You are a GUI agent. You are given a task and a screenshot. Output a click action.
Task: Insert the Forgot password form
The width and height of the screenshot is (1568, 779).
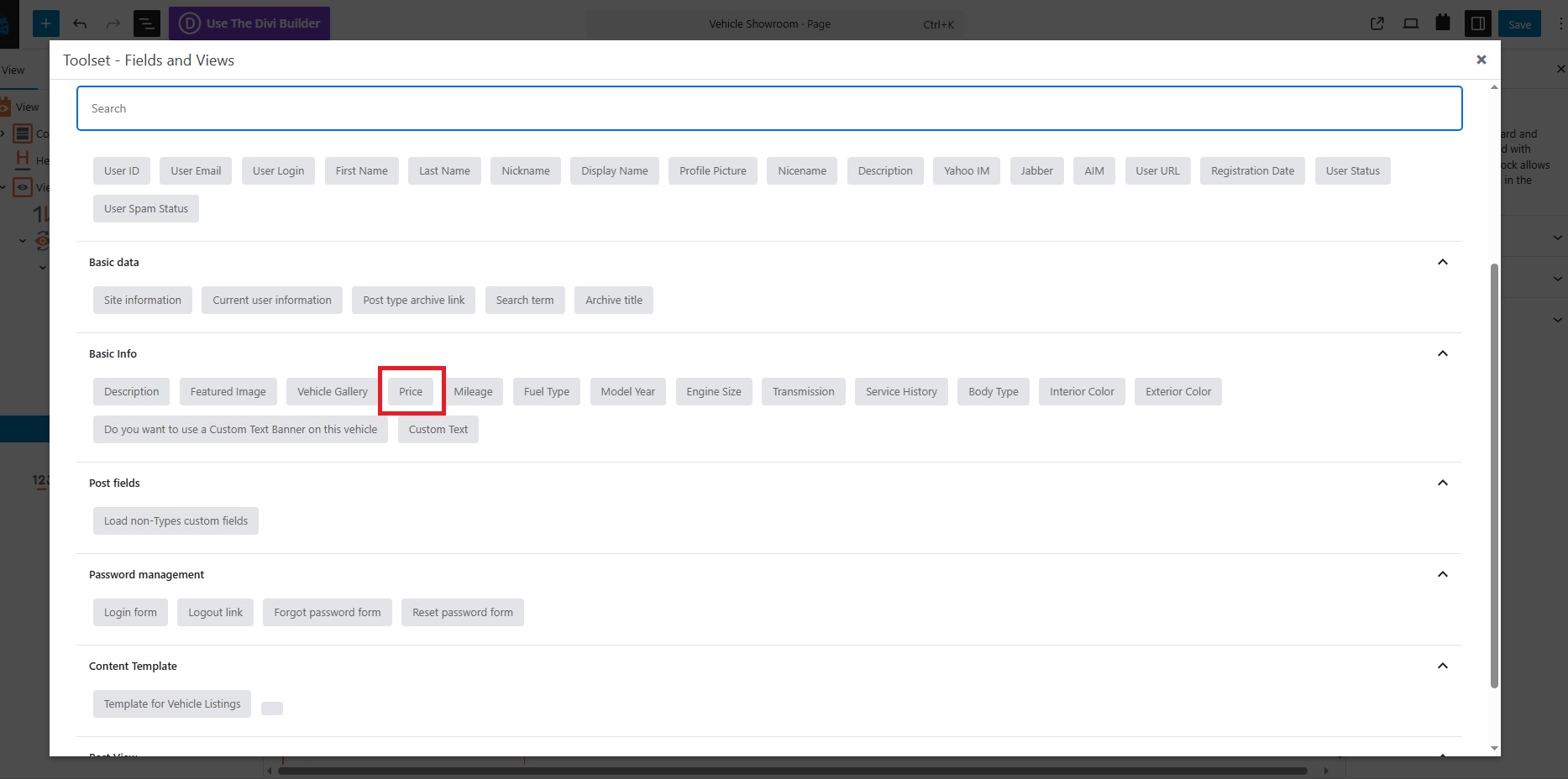point(328,612)
